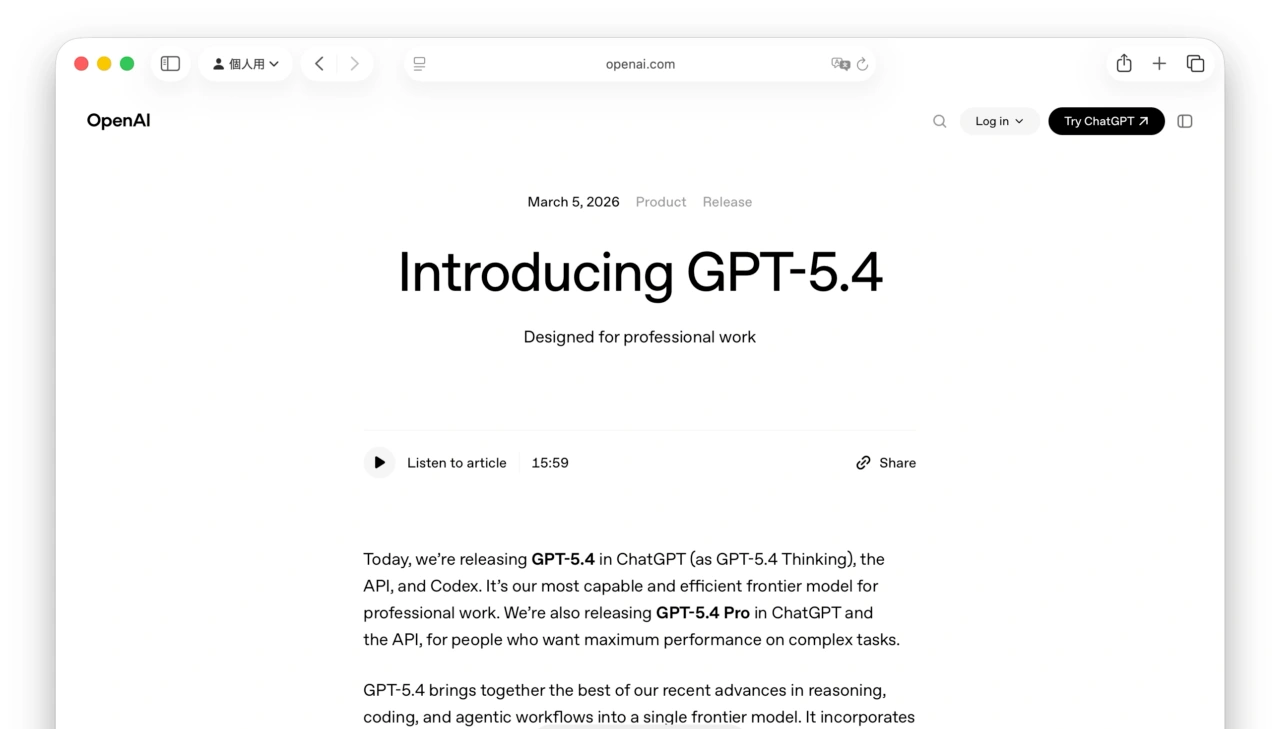Reload the openai.com page
Screen dimensions: 1280x729
(862, 63)
